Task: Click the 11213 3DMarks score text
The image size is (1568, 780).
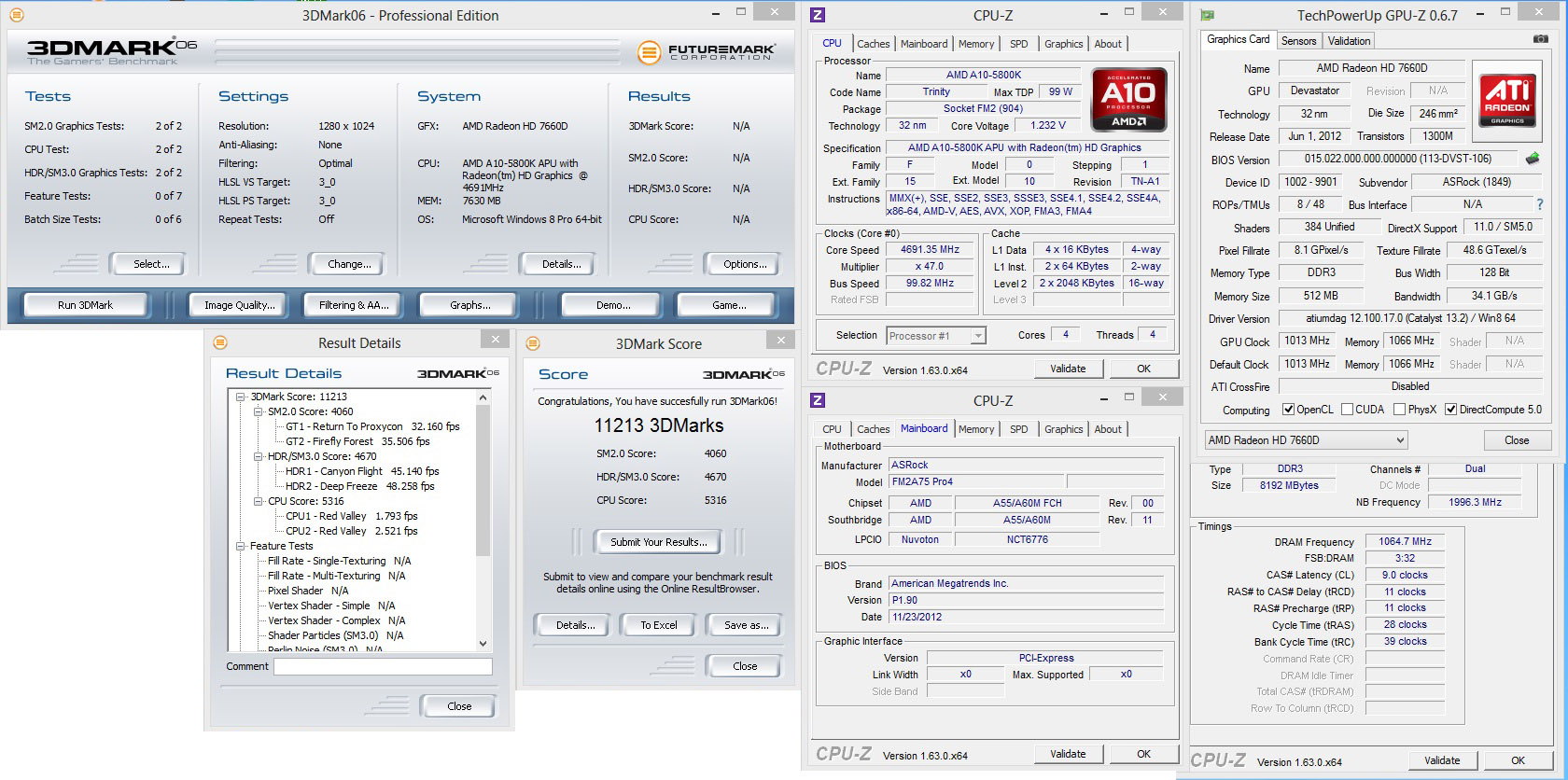Action: coord(659,425)
